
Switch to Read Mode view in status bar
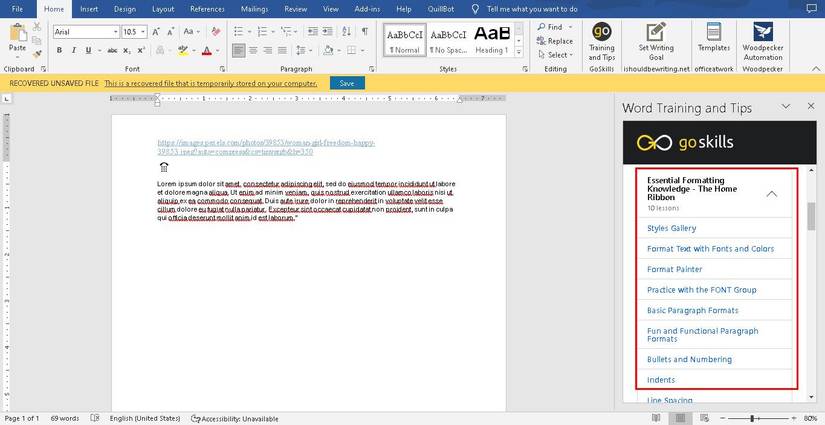656,418
